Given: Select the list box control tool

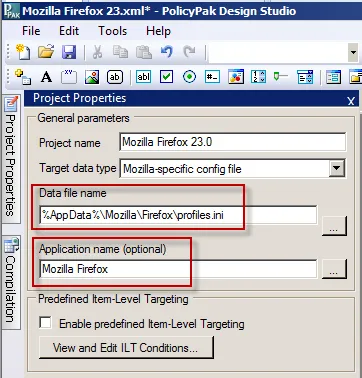Looking at the screenshot, I should click(333, 77).
